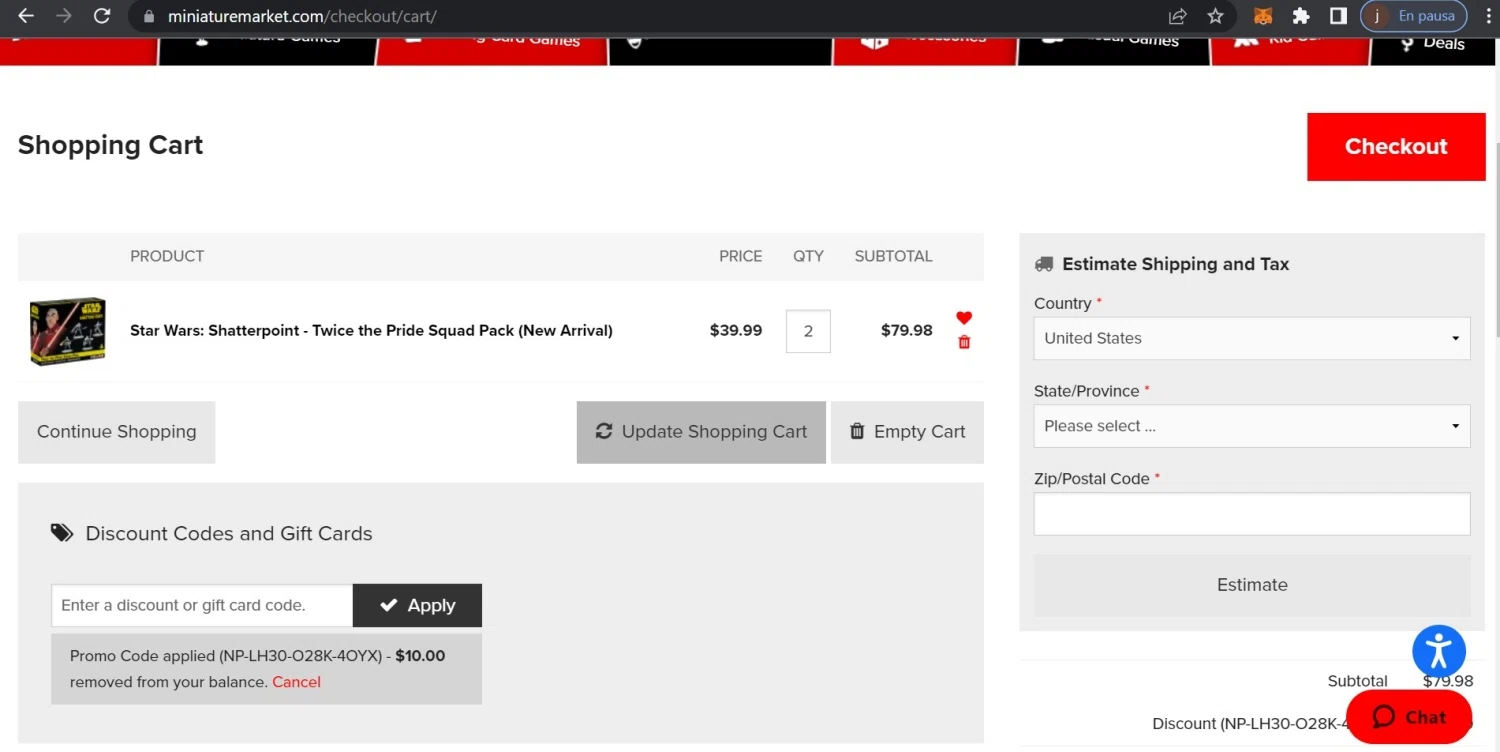Click the Estimate shipping button
1500x752 pixels.
point(1252,585)
